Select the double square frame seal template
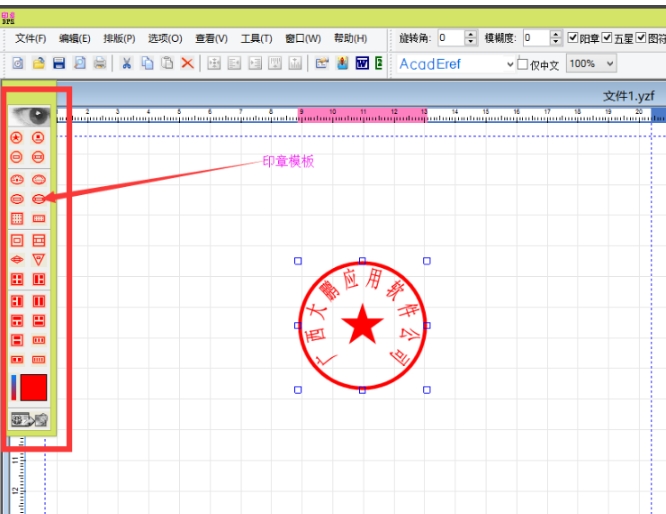The height and width of the screenshot is (514, 666). coord(17,240)
